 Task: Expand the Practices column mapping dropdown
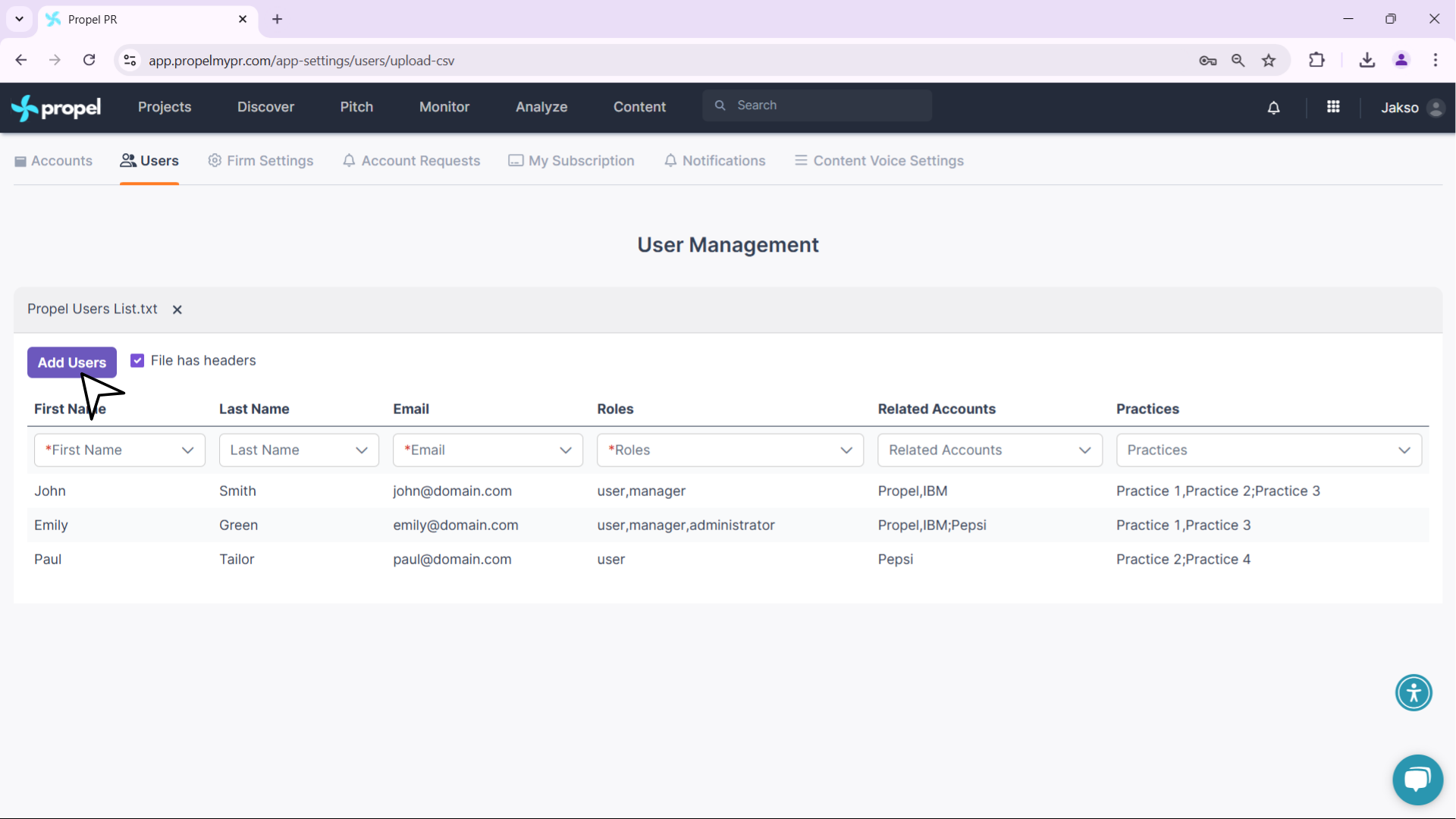(1269, 450)
